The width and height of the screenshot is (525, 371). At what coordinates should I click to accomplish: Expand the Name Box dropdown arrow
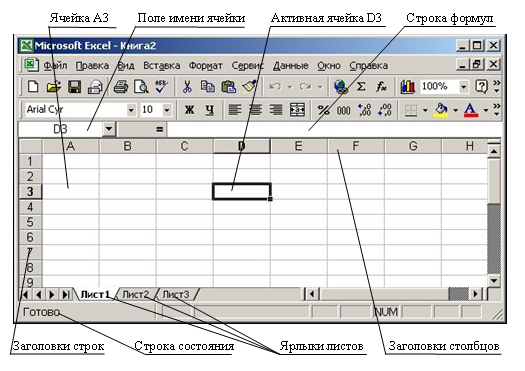(109, 129)
